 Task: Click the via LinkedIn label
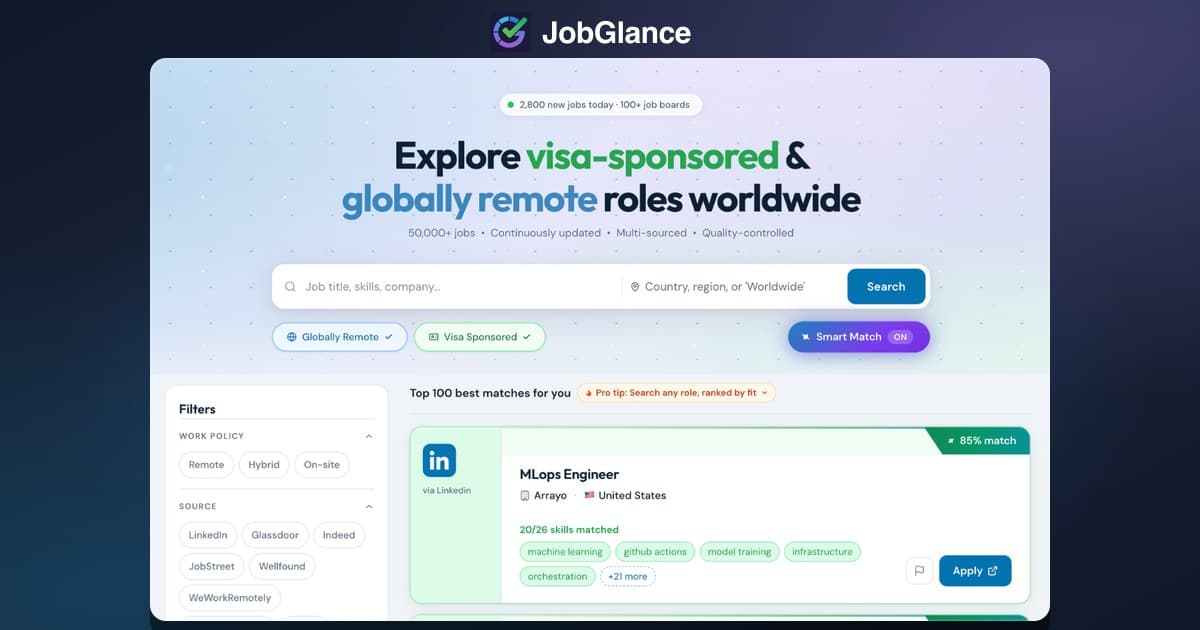pyautogui.click(x=447, y=490)
